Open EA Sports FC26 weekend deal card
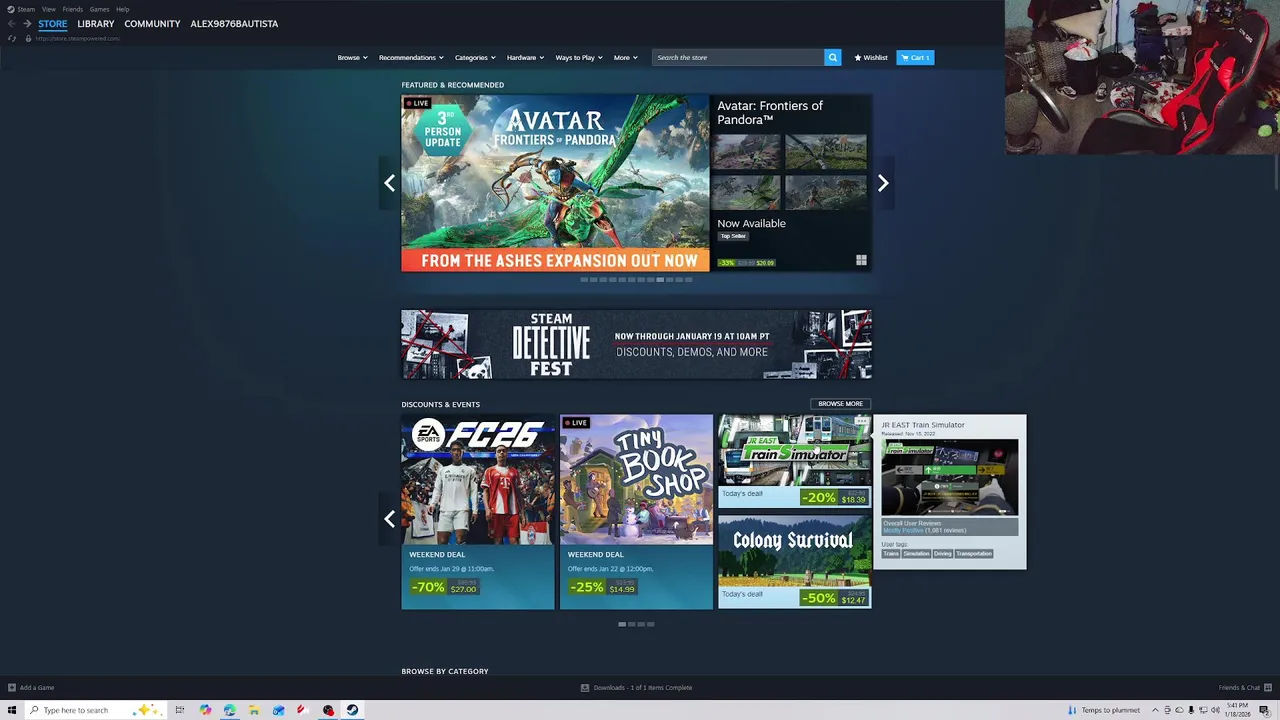Viewport: 1280px width, 720px height. pos(478,512)
